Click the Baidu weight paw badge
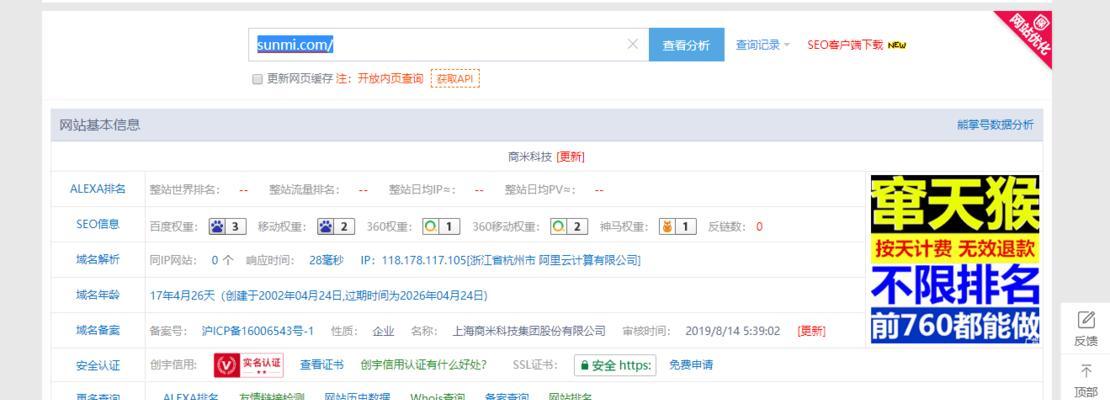1110x400 pixels. tap(227, 226)
